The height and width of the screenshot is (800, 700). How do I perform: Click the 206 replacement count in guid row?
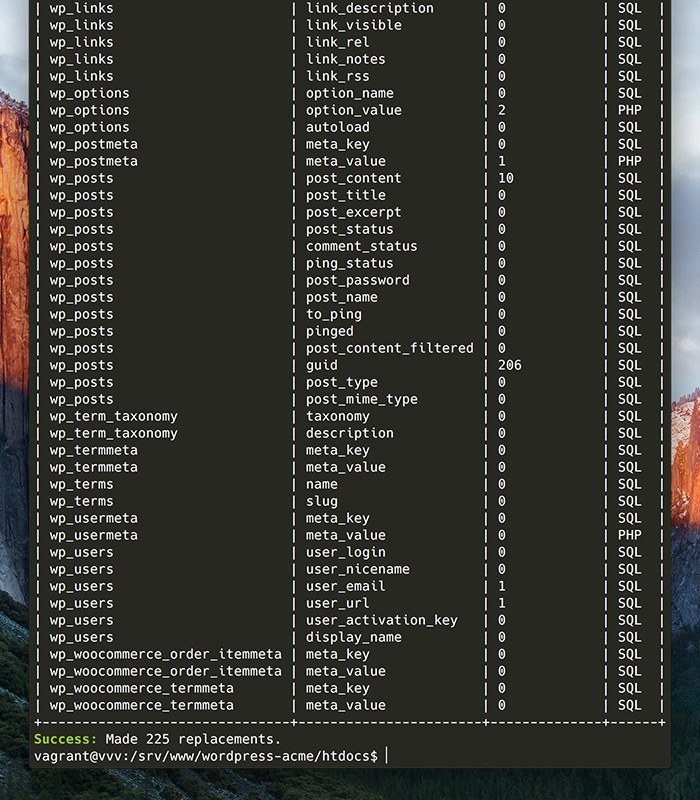(x=509, y=365)
